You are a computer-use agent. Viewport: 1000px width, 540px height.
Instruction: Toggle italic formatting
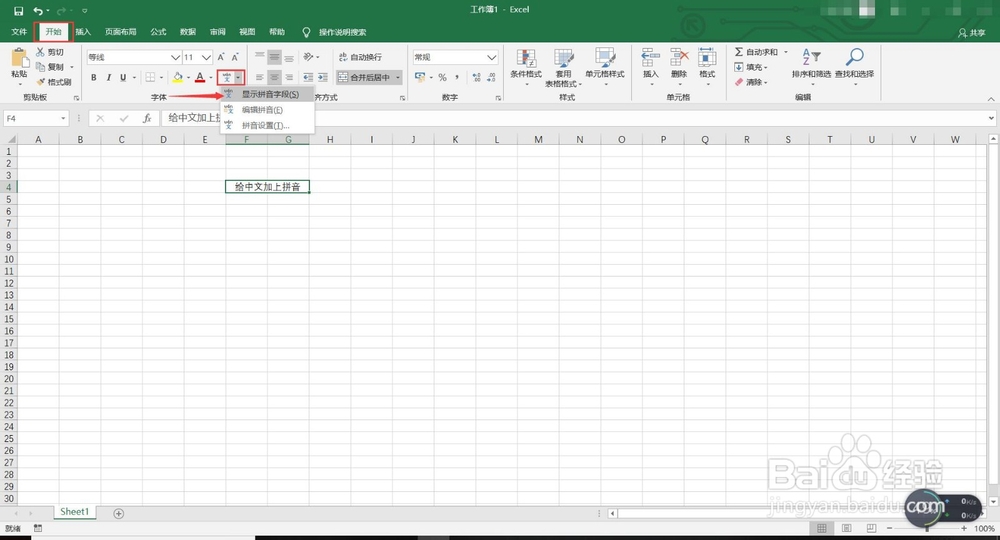pos(108,77)
